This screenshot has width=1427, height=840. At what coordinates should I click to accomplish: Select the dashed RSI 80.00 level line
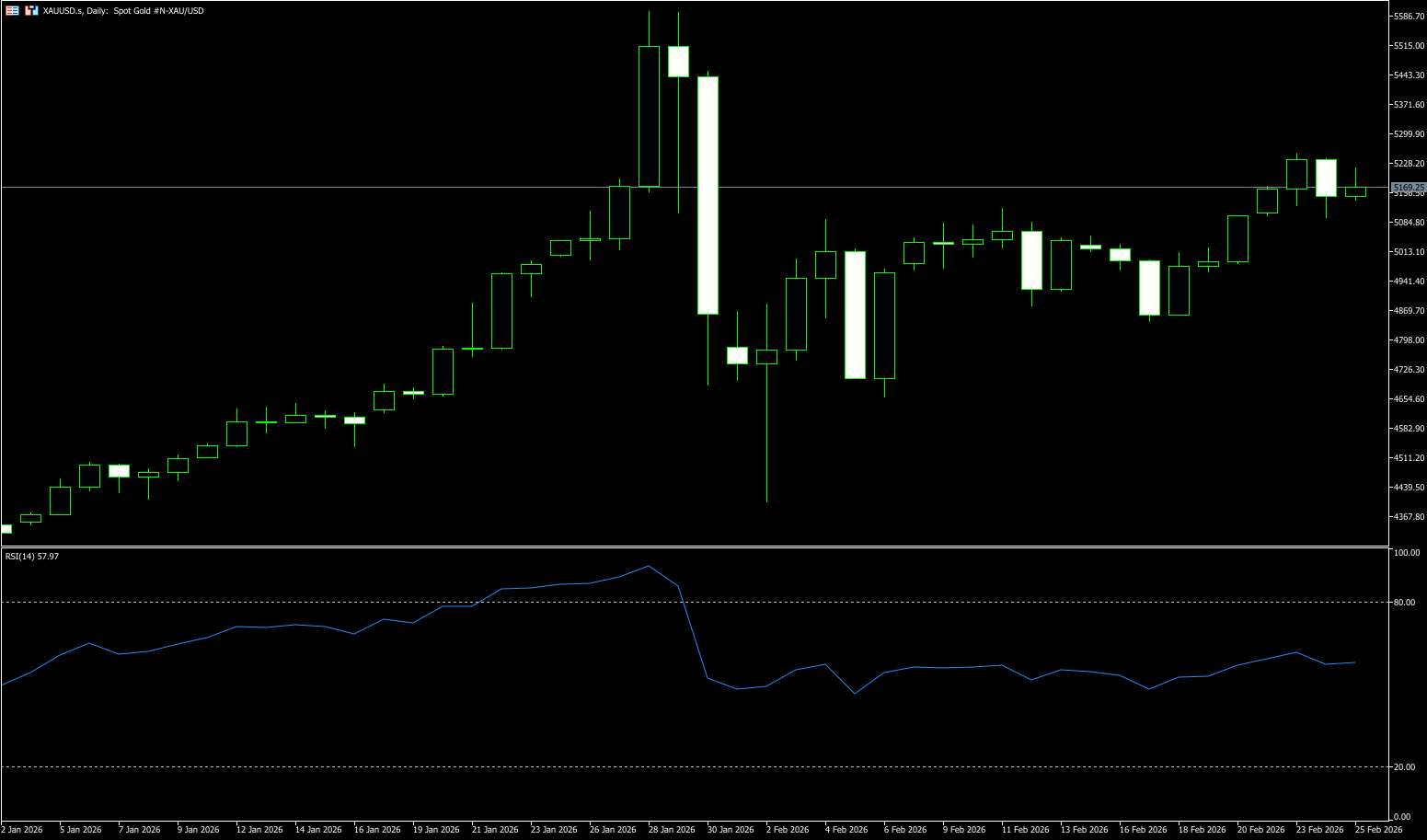pos(690,602)
